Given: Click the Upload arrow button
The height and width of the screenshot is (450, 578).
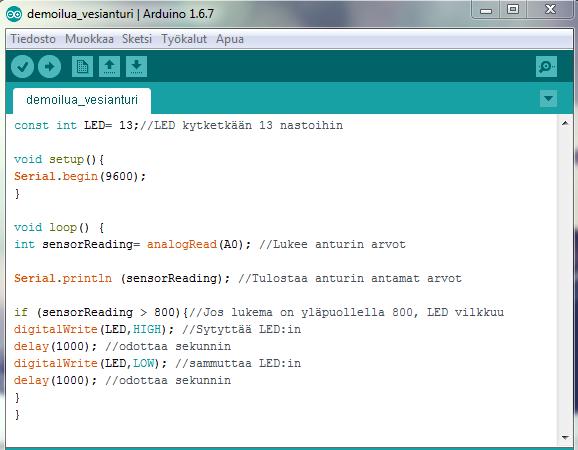Looking at the screenshot, I should [49, 67].
